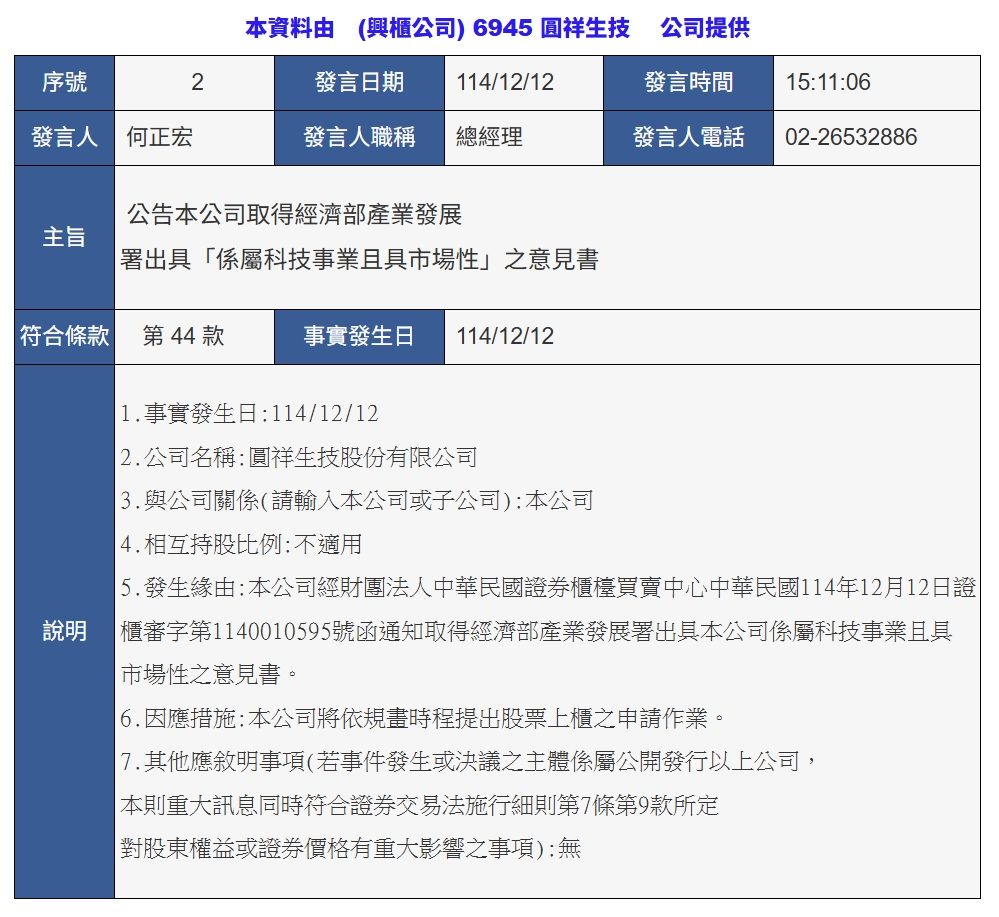
Task: Select the 事實發生日 header cell
Action: tap(359, 337)
